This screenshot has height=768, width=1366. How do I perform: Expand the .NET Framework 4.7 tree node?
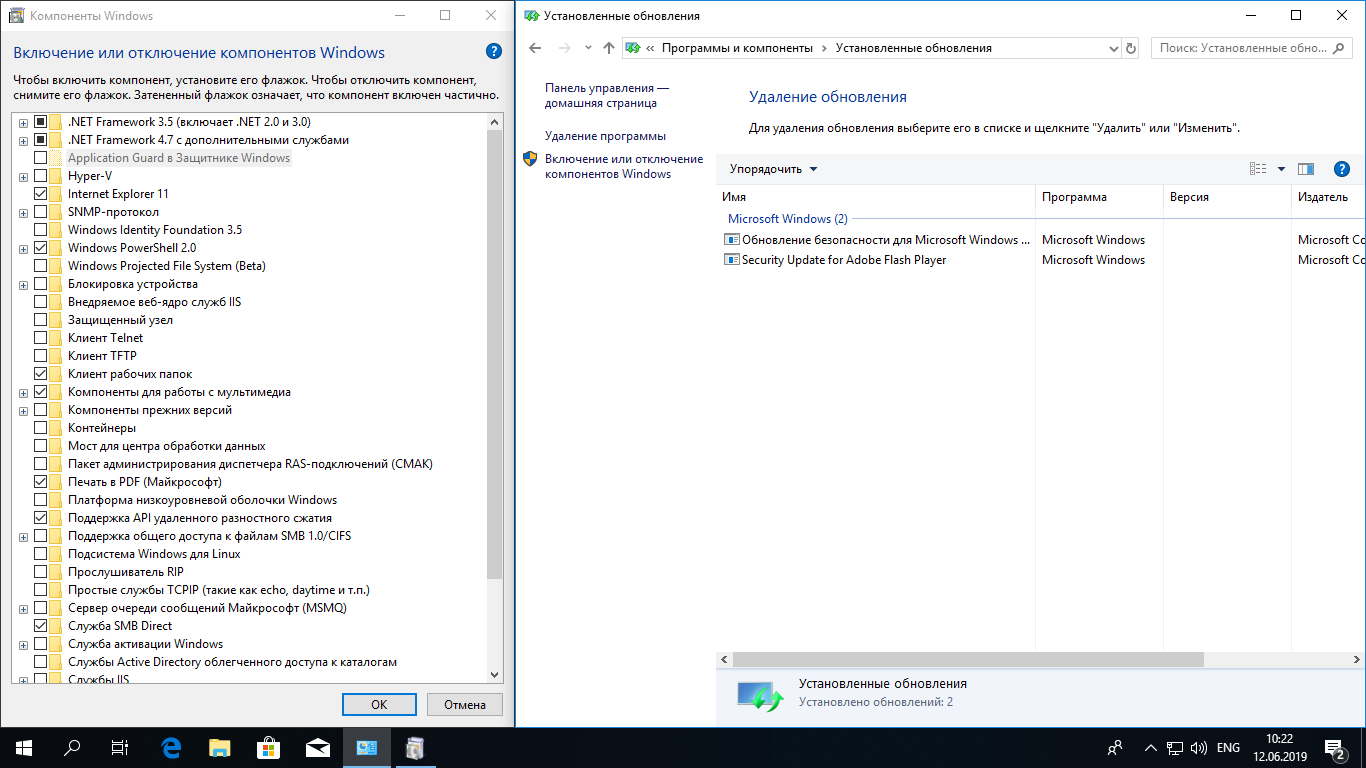click(x=23, y=140)
